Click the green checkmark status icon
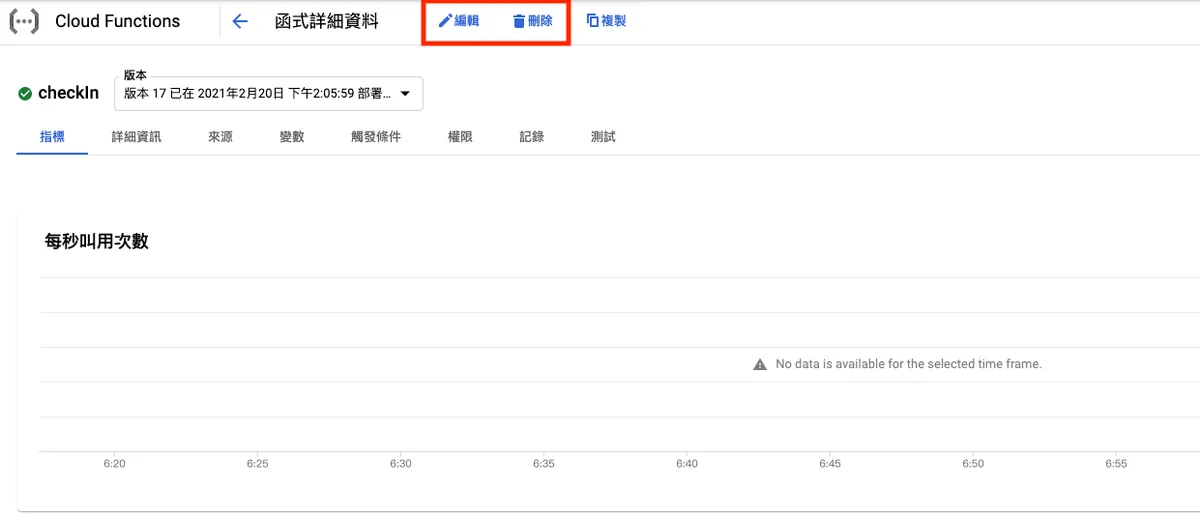Image resolution: width=1200 pixels, height=517 pixels. click(25, 94)
